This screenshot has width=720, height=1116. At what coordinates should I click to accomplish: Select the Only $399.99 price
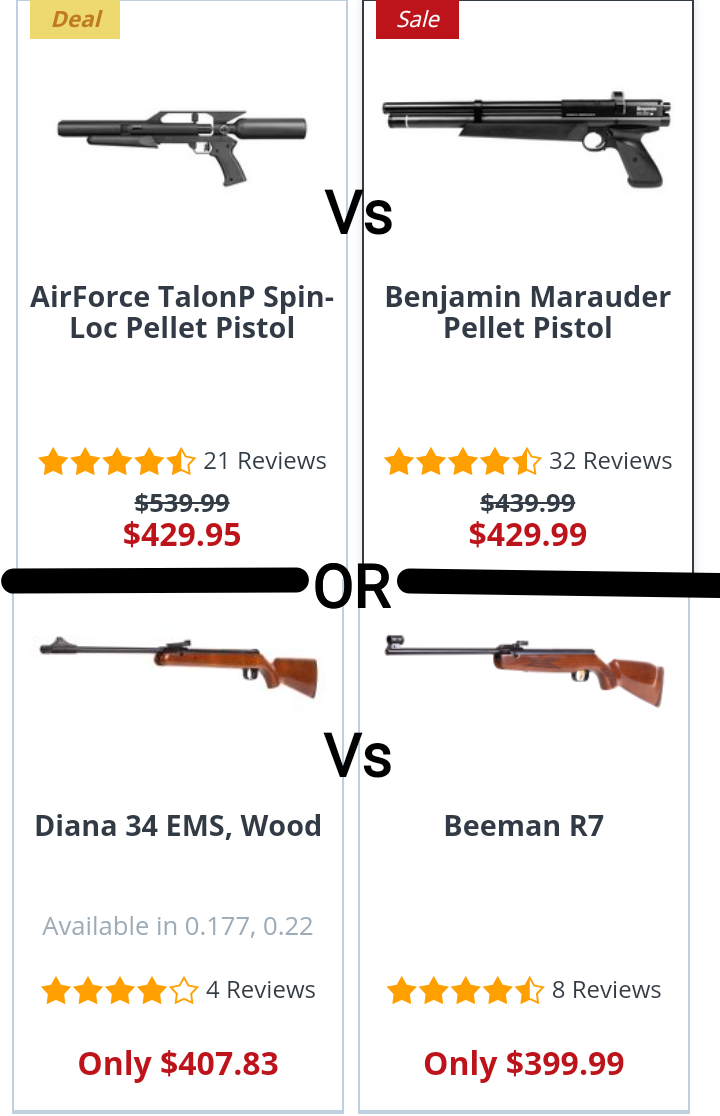[x=524, y=1064]
